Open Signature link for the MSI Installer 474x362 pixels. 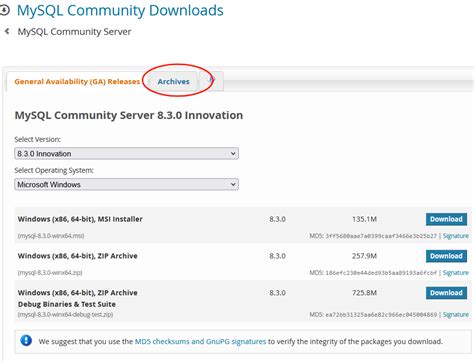455,236
